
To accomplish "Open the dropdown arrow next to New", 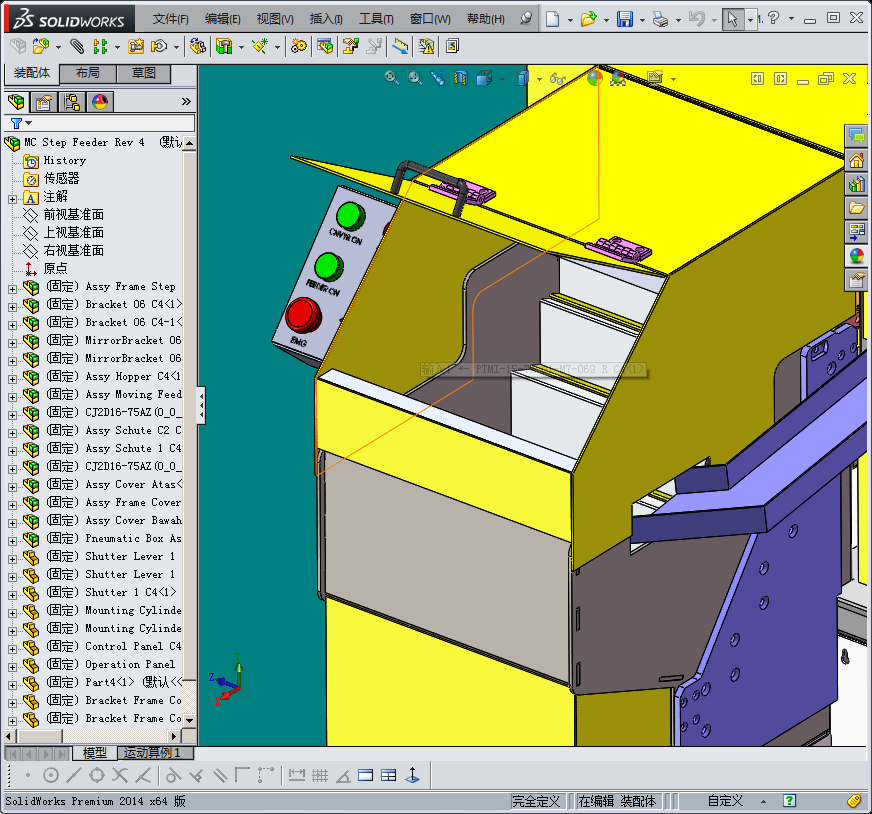I will pos(570,20).
